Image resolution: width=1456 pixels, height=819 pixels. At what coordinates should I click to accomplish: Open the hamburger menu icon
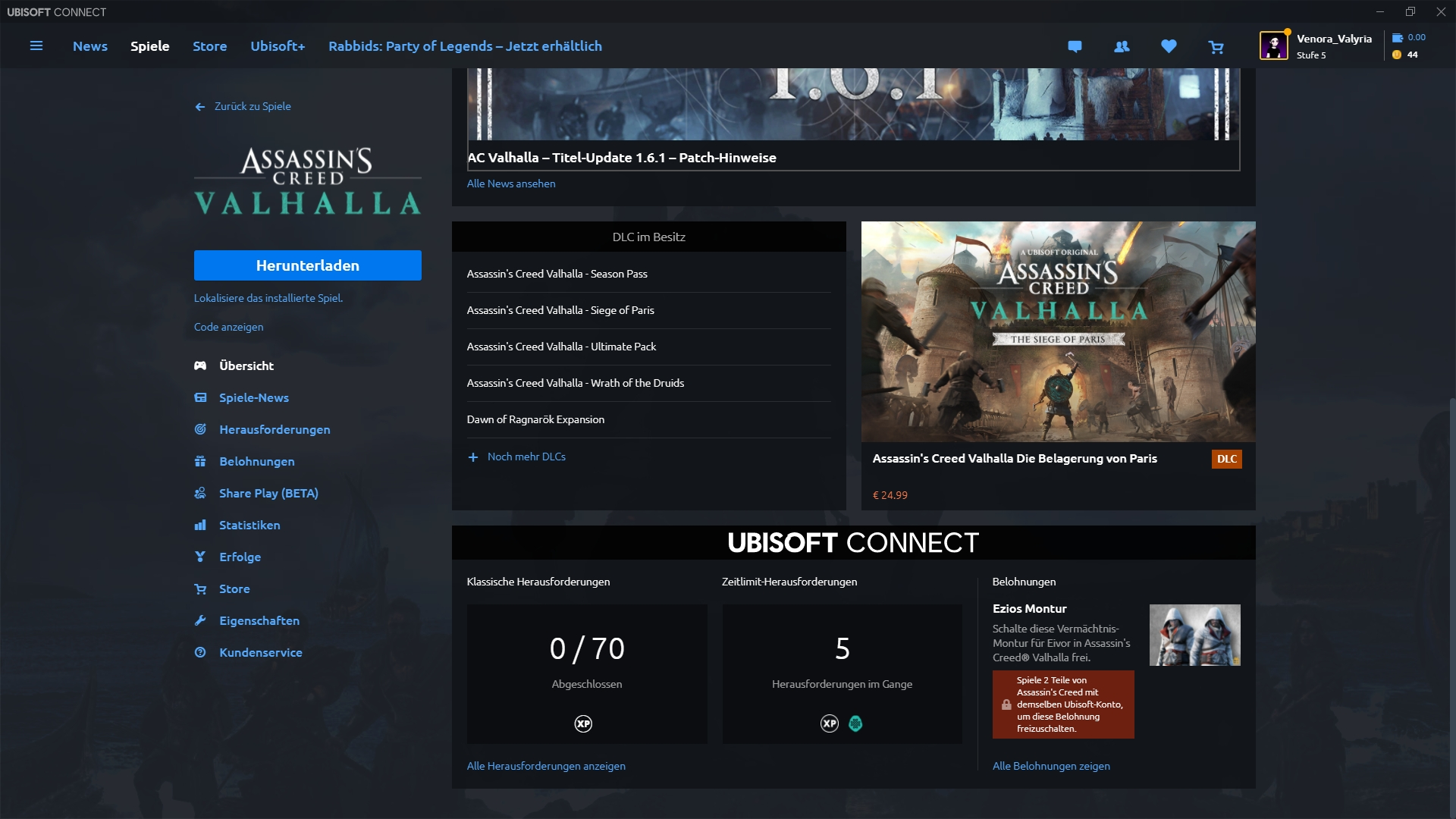[x=36, y=46]
